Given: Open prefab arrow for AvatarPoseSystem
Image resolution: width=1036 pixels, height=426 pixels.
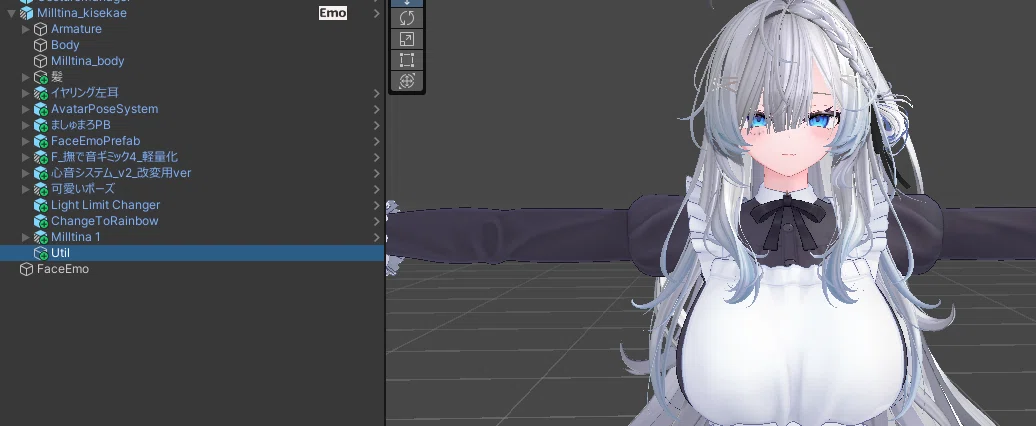Looking at the screenshot, I should pos(376,109).
